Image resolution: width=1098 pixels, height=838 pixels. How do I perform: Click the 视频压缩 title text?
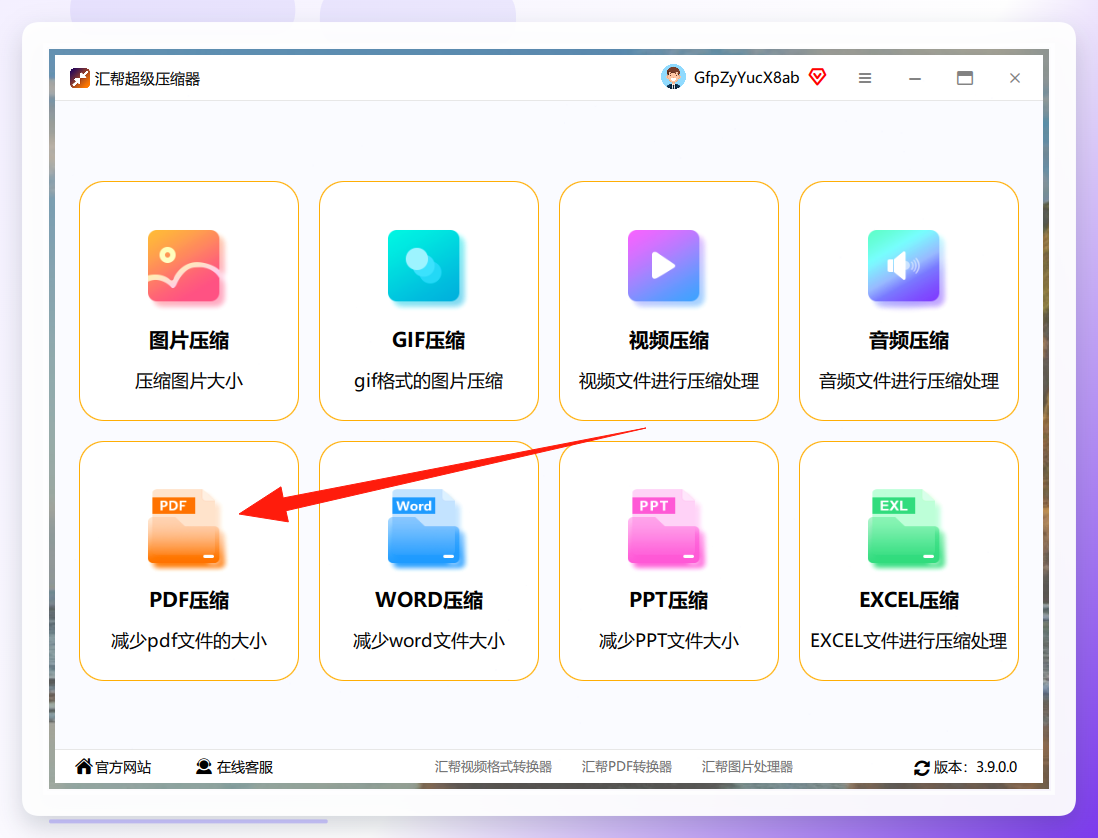click(x=669, y=340)
